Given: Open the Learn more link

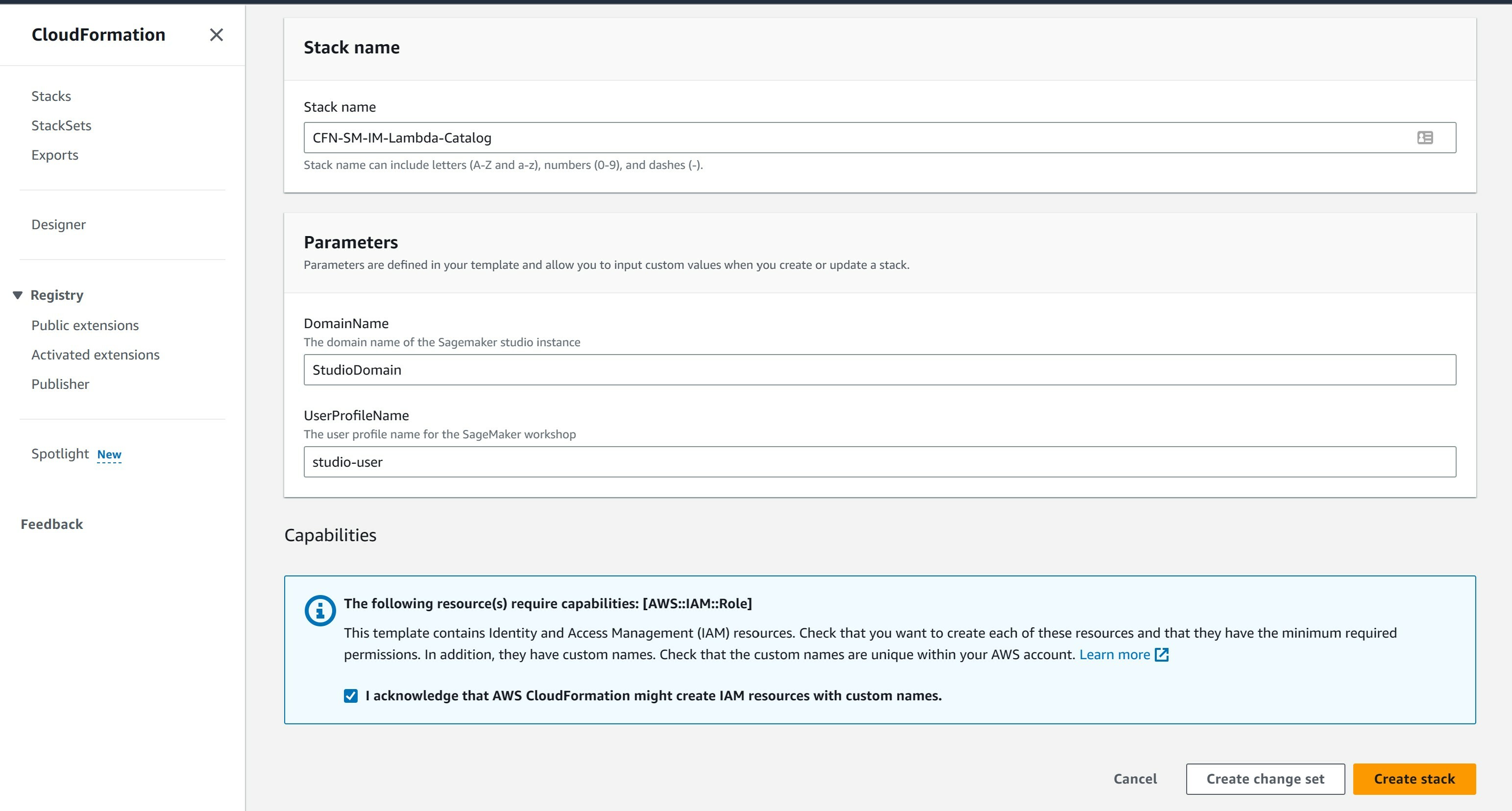Looking at the screenshot, I should (x=1114, y=654).
